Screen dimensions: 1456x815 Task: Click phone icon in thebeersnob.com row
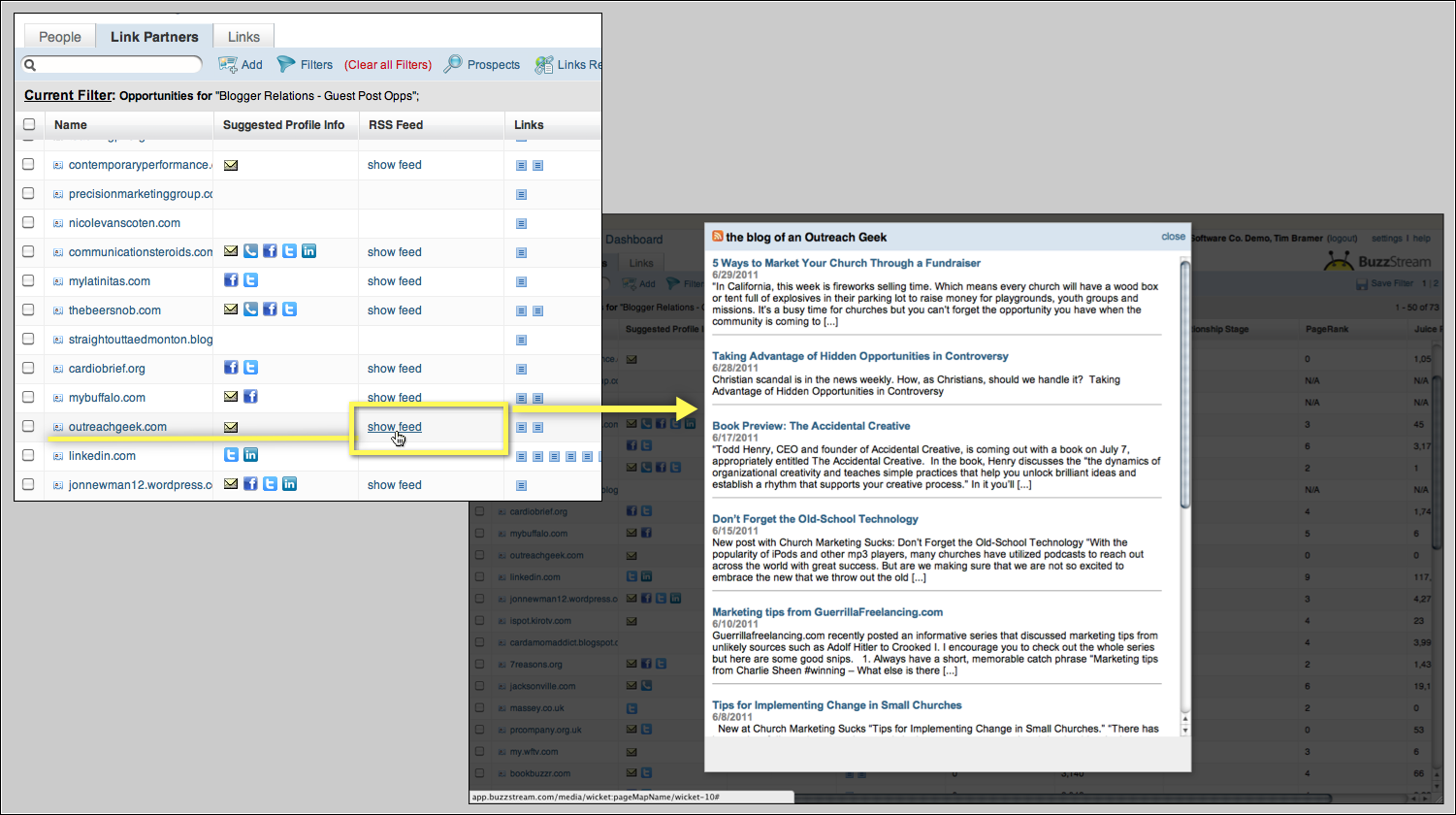tap(250, 310)
